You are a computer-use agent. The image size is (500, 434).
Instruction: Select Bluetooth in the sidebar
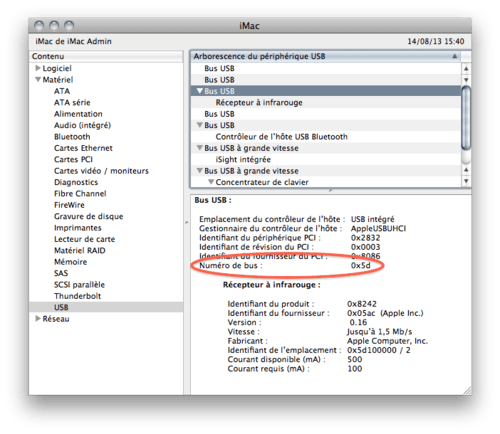72,137
